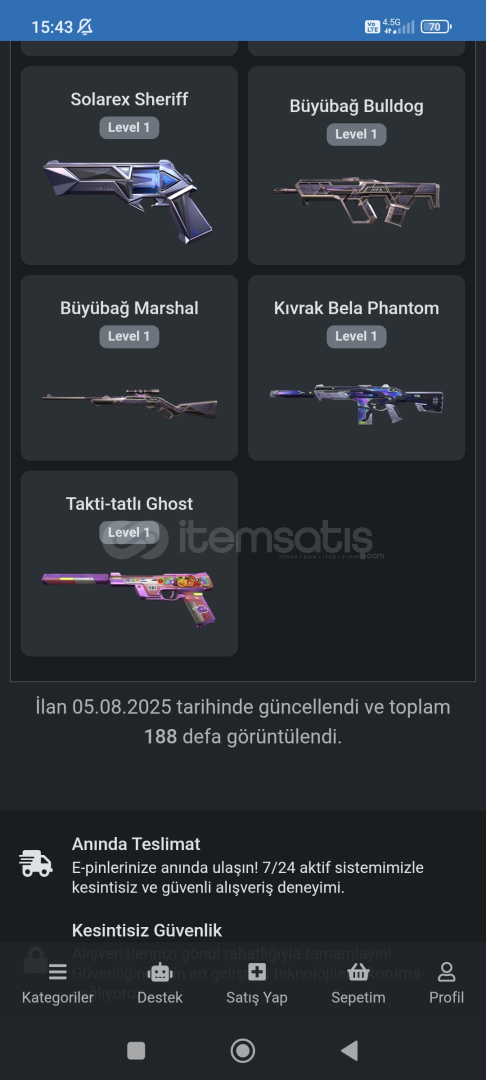Image resolution: width=486 pixels, height=1080 pixels.
Task: Select the Büyübağ Bulldog skin image
Action: 357,200
